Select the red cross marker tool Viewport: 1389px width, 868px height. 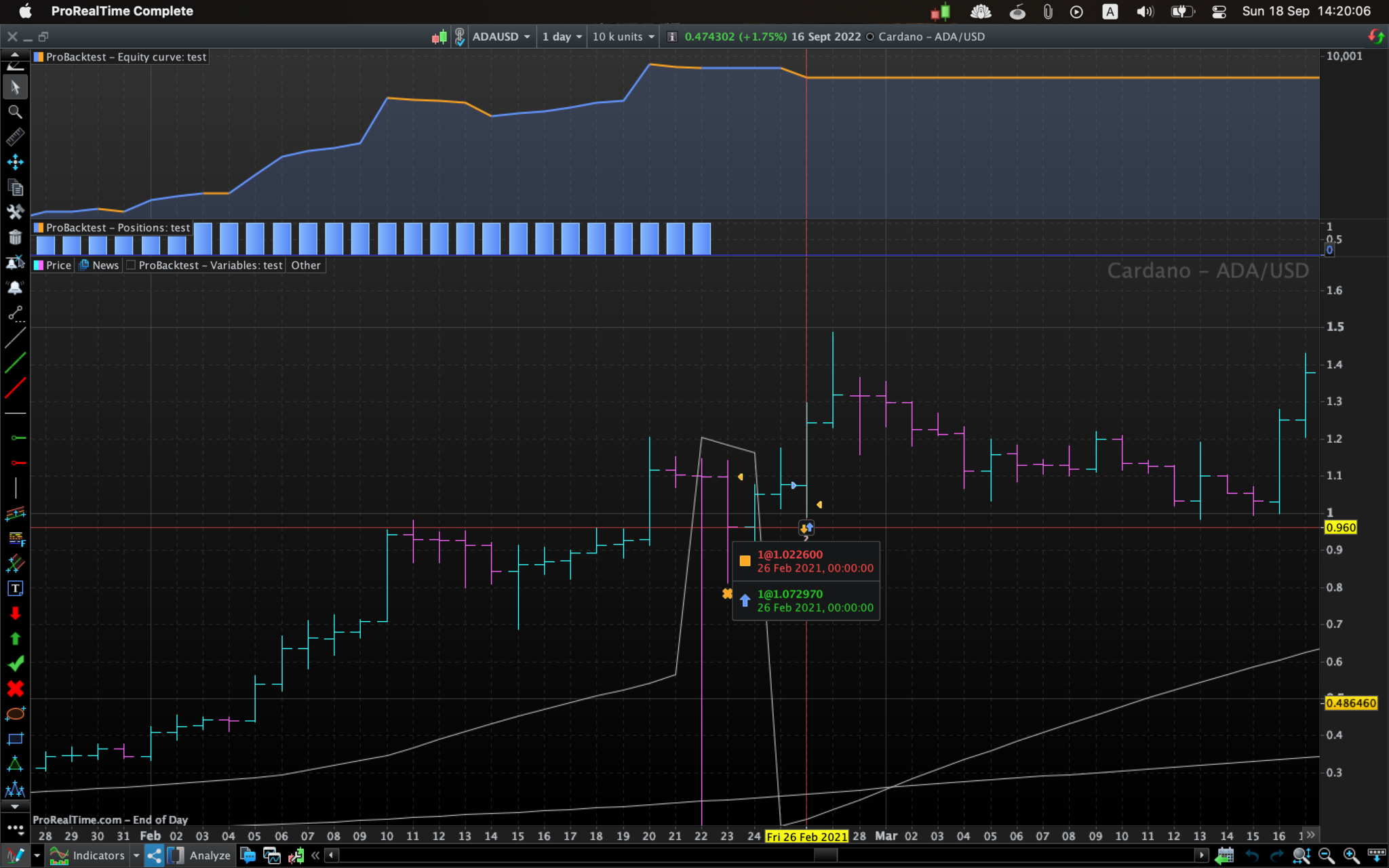tap(15, 688)
